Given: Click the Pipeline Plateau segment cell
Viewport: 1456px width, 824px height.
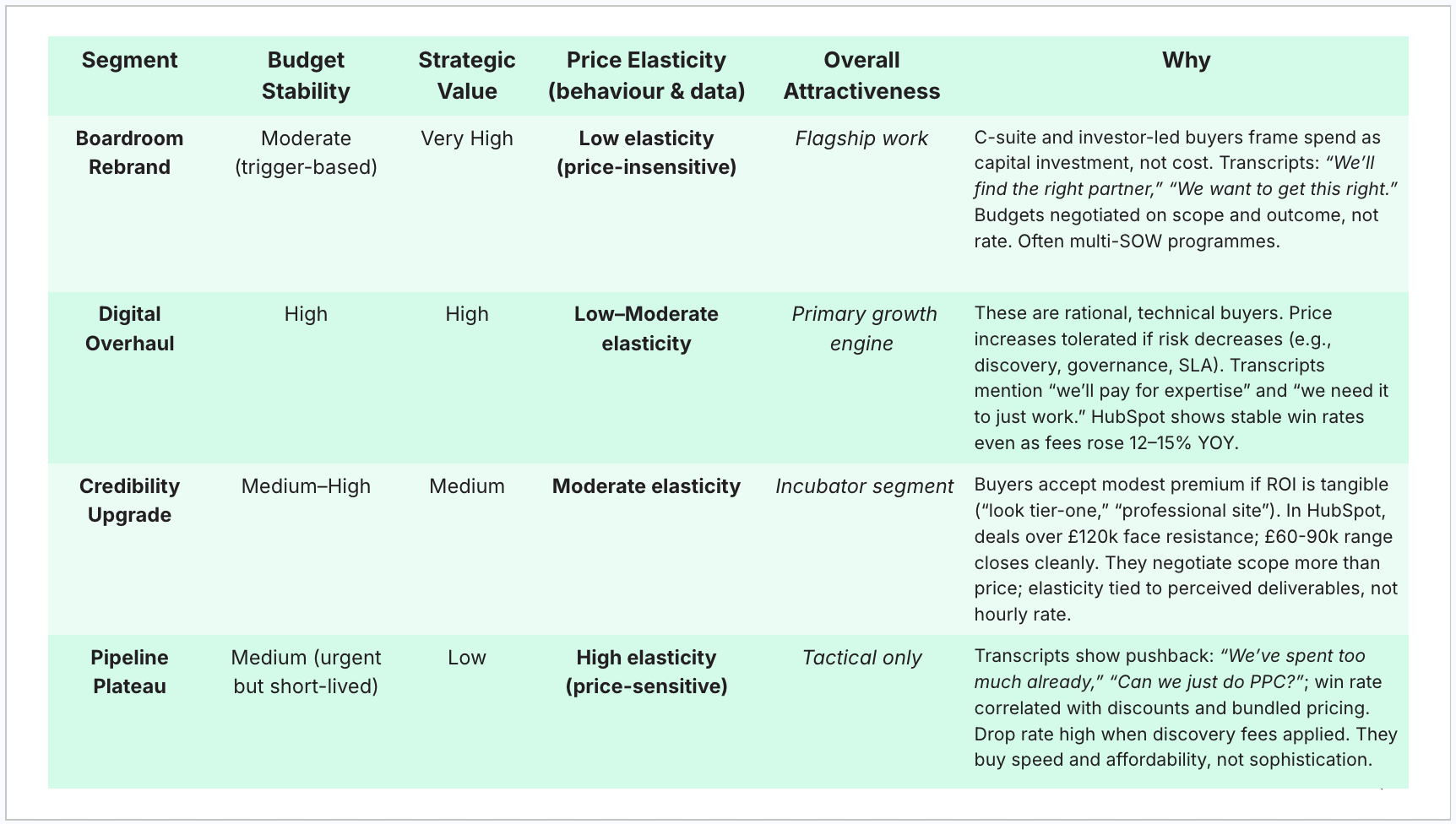Looking at the screenshot, I should [x=129, y=672].
